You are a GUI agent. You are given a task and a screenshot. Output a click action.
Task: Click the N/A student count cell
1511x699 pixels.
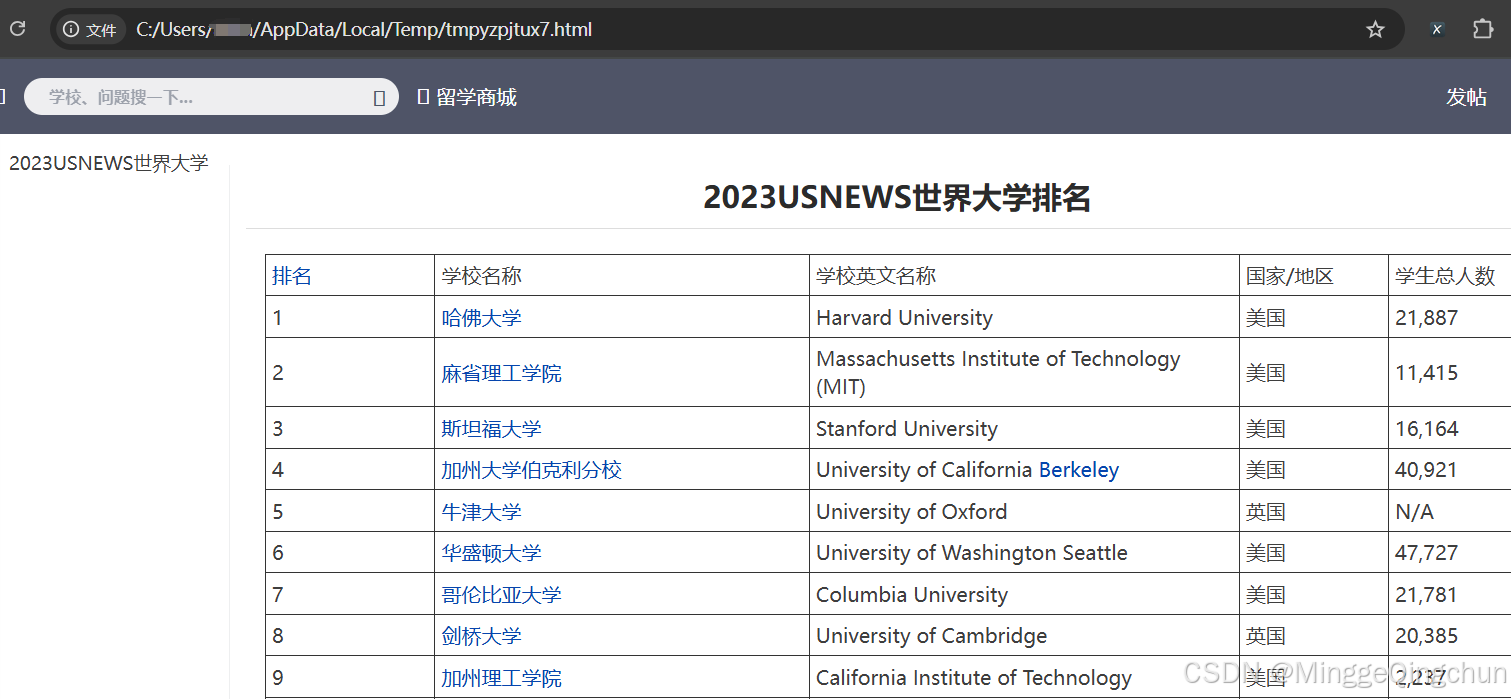(1450, 512)
